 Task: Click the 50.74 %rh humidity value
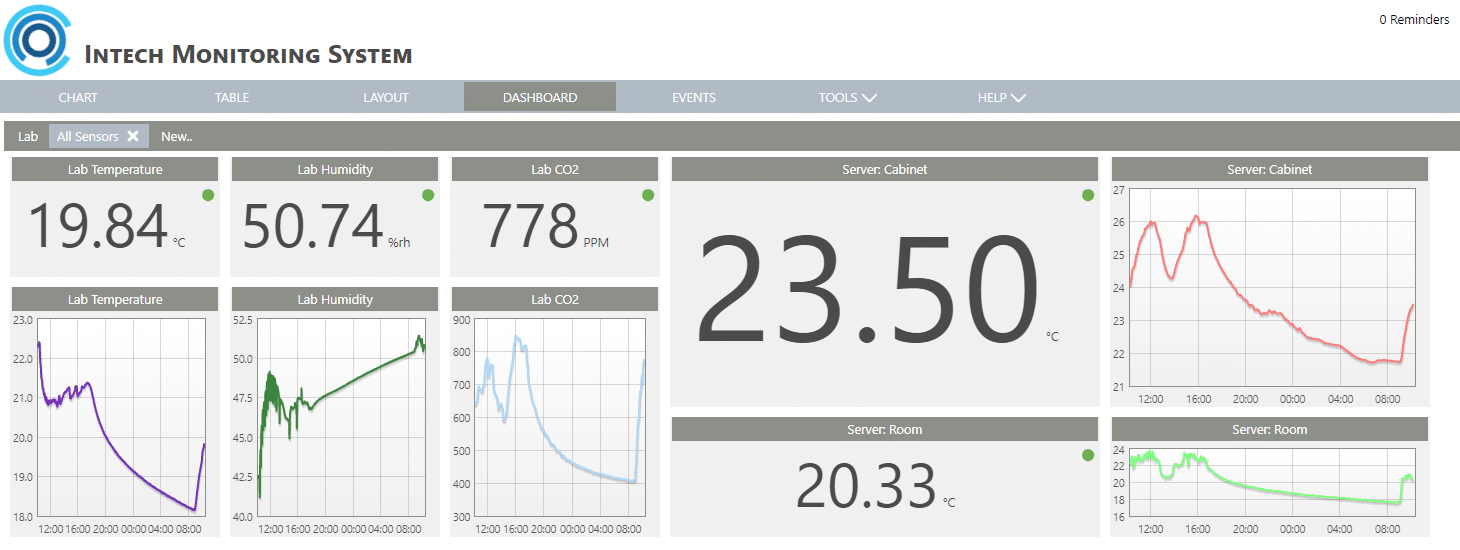(326, 227)
